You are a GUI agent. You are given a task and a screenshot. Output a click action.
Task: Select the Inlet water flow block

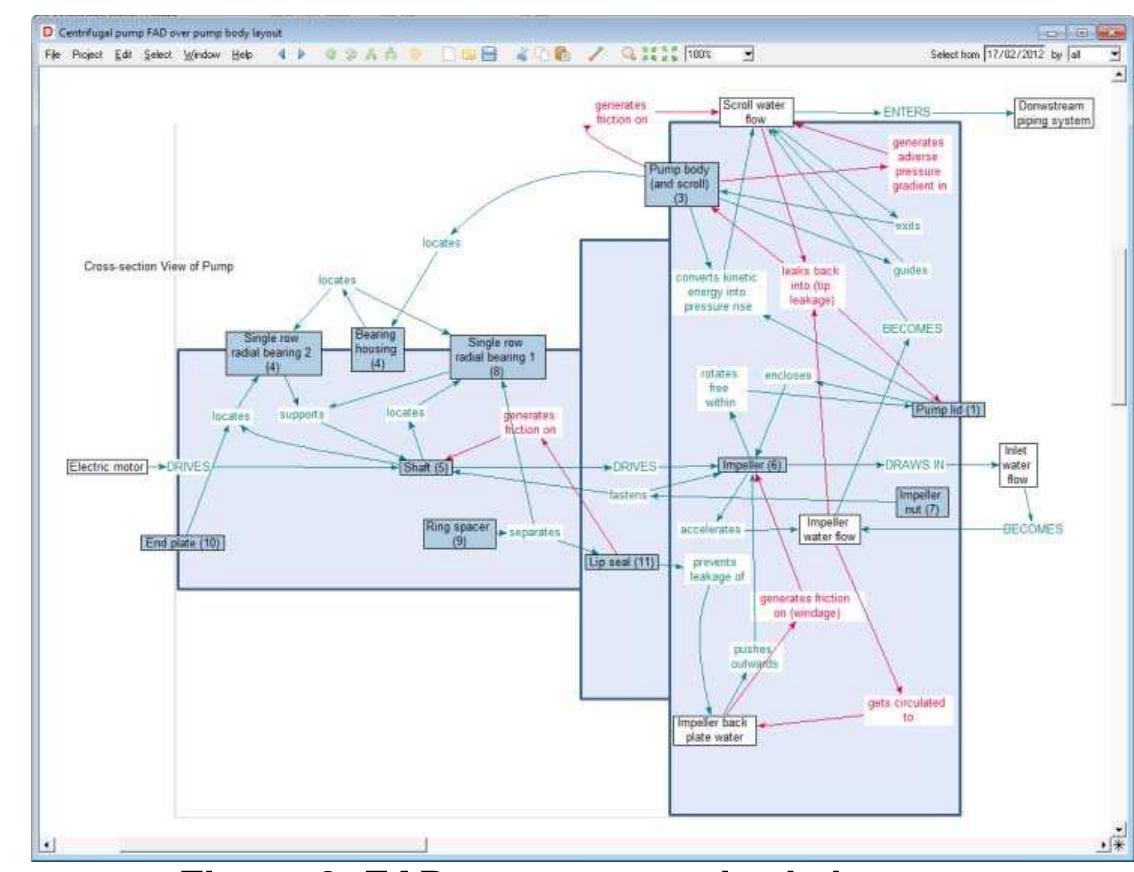point(1017,465)
